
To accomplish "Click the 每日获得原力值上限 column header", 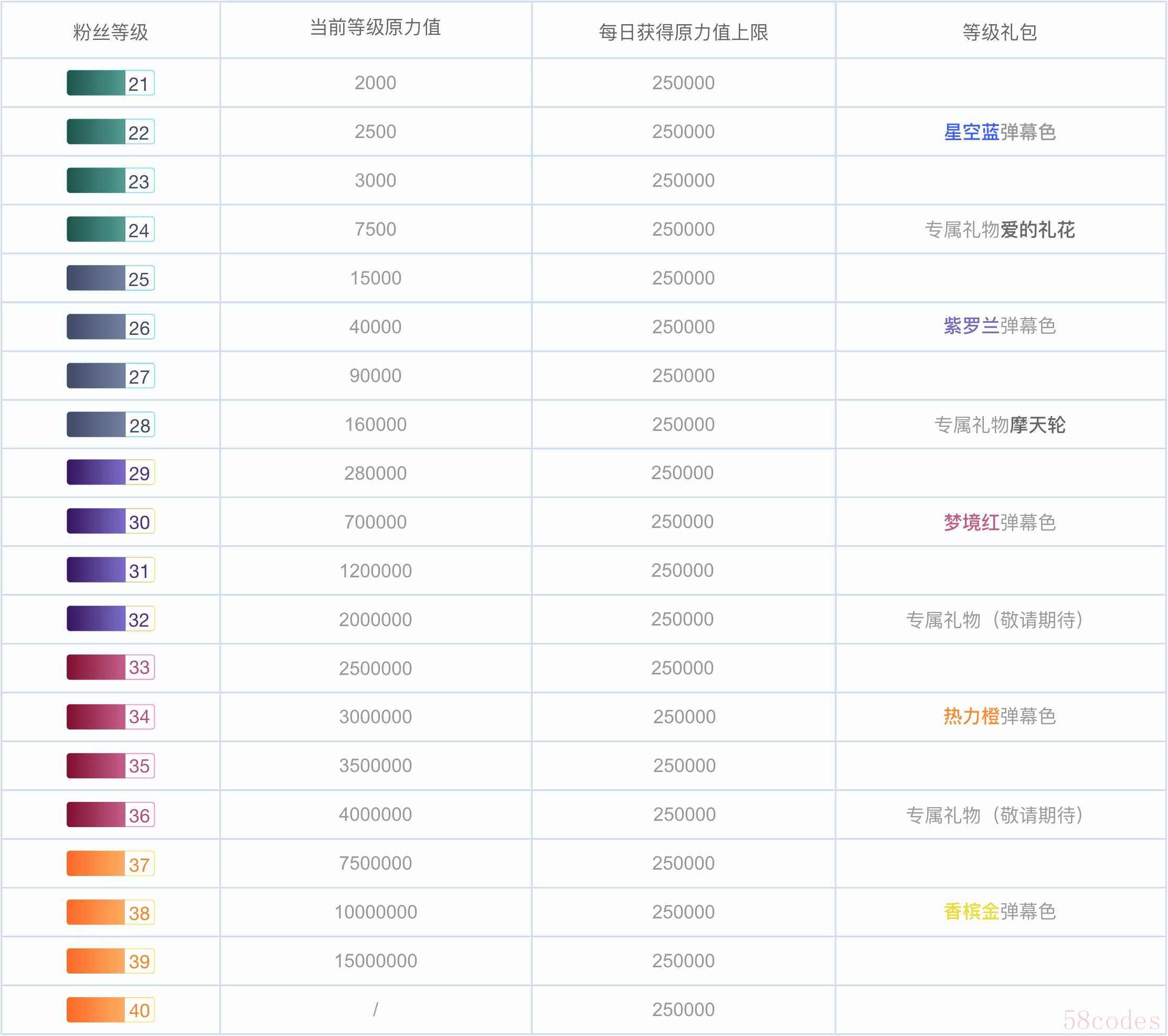I will 683,32.
